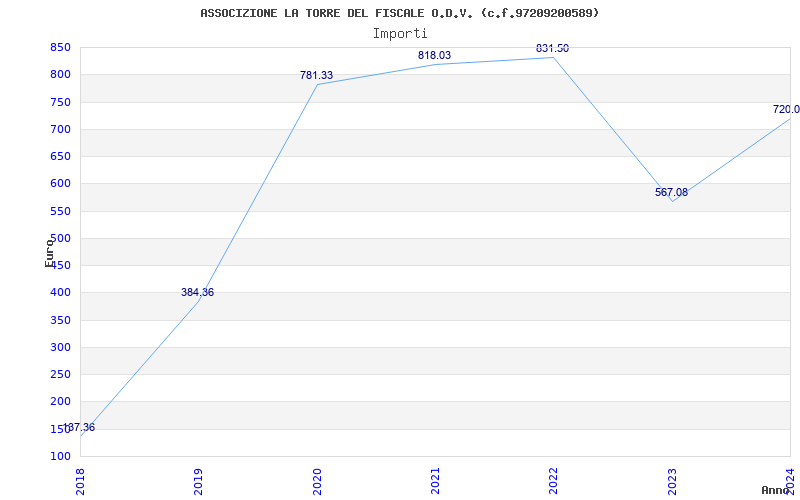The image size is (800, 500).
Task: Click the Anno x-axis title
Action: tap(776, 490)
